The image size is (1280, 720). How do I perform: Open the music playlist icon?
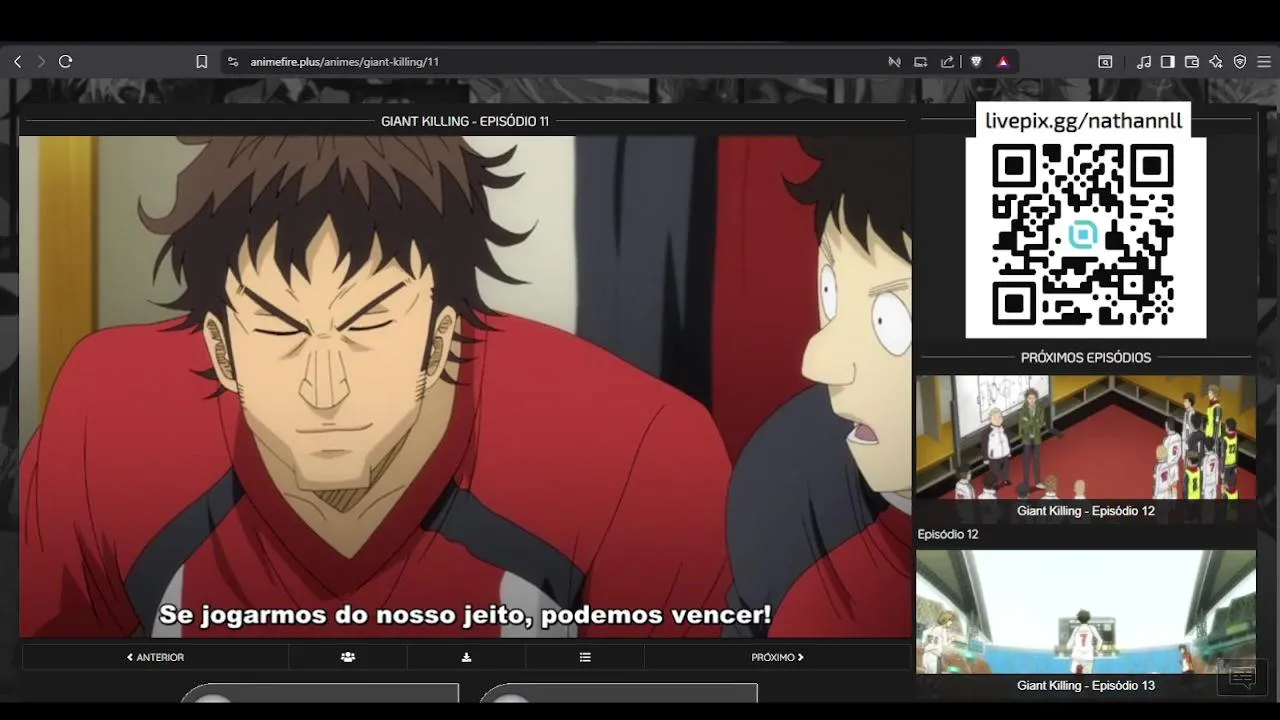(x=1144, y=62)
